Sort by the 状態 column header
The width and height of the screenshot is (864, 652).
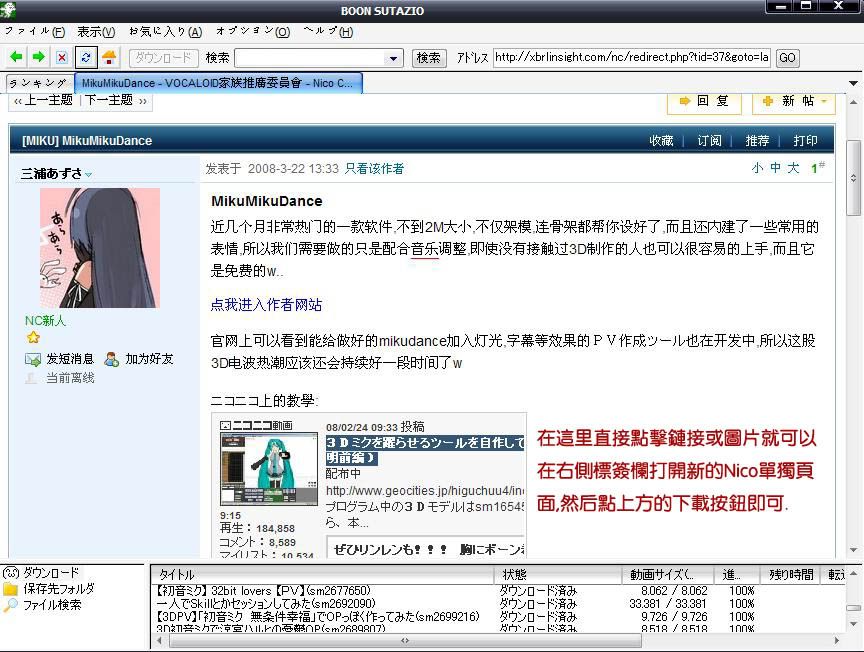(558, 575)
